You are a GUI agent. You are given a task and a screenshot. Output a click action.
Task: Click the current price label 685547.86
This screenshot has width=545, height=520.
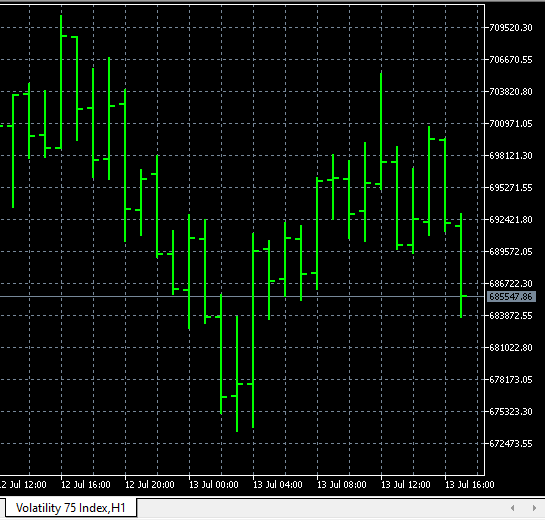point(511,296)
